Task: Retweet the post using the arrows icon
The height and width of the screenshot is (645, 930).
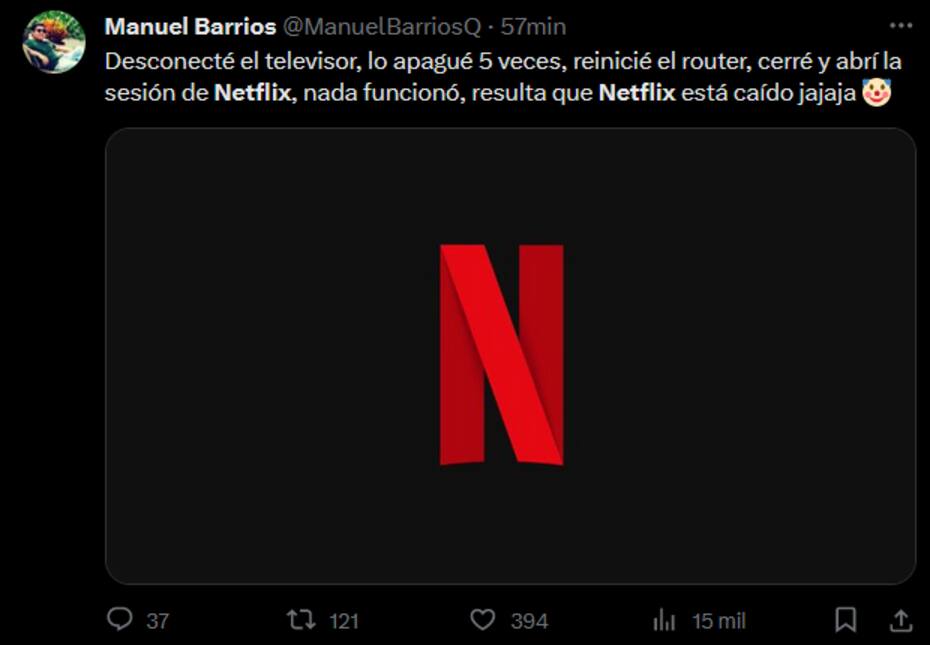Action: 301,620
